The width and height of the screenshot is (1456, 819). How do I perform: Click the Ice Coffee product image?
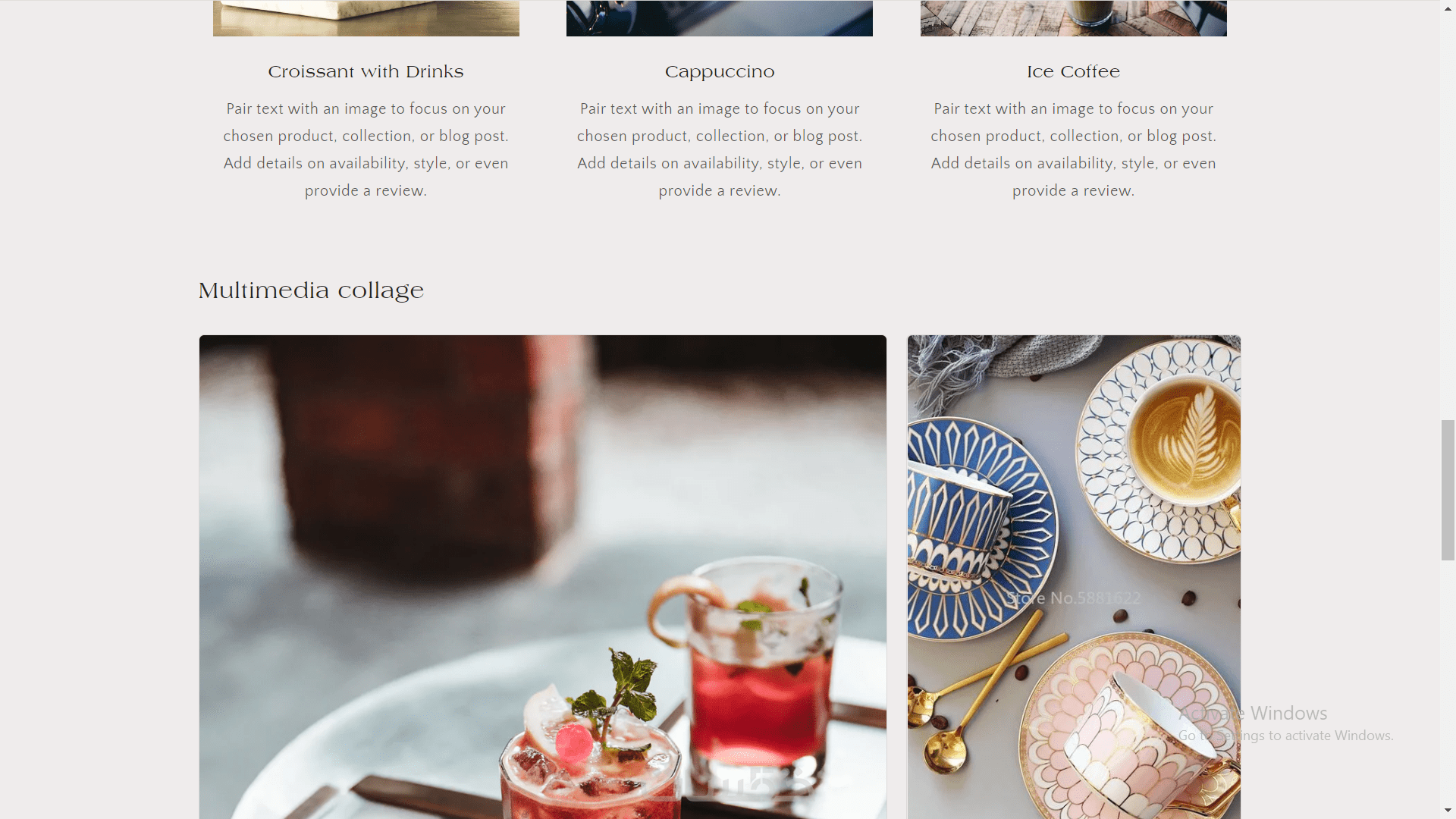[1074, 18]
